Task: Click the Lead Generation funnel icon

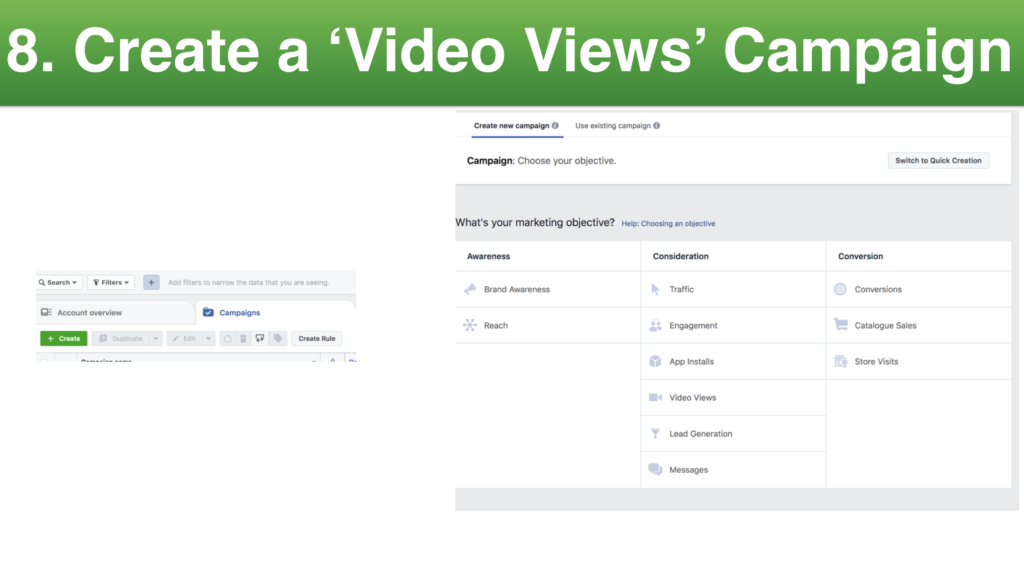Action: 655,433
